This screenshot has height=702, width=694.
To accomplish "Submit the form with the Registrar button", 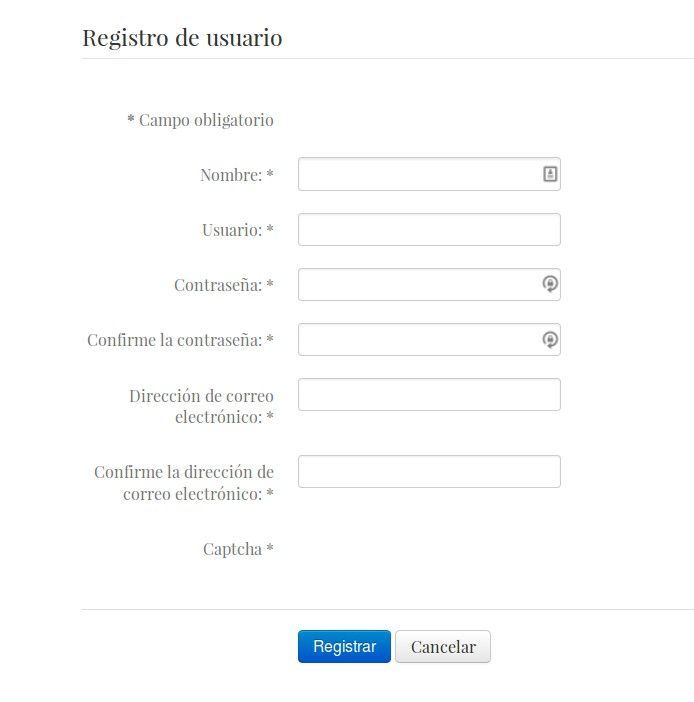I will click(344, 646).
